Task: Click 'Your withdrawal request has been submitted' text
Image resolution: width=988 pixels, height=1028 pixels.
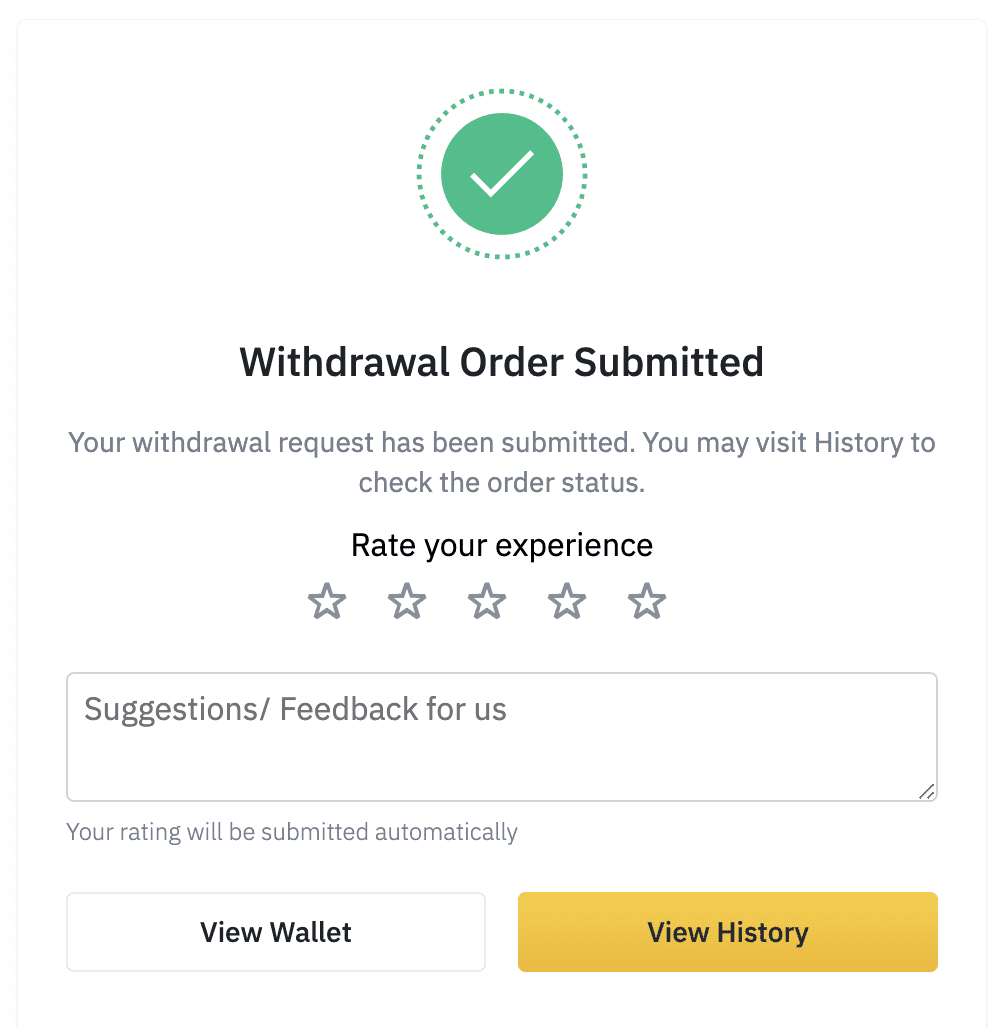Action: (351, 443)
